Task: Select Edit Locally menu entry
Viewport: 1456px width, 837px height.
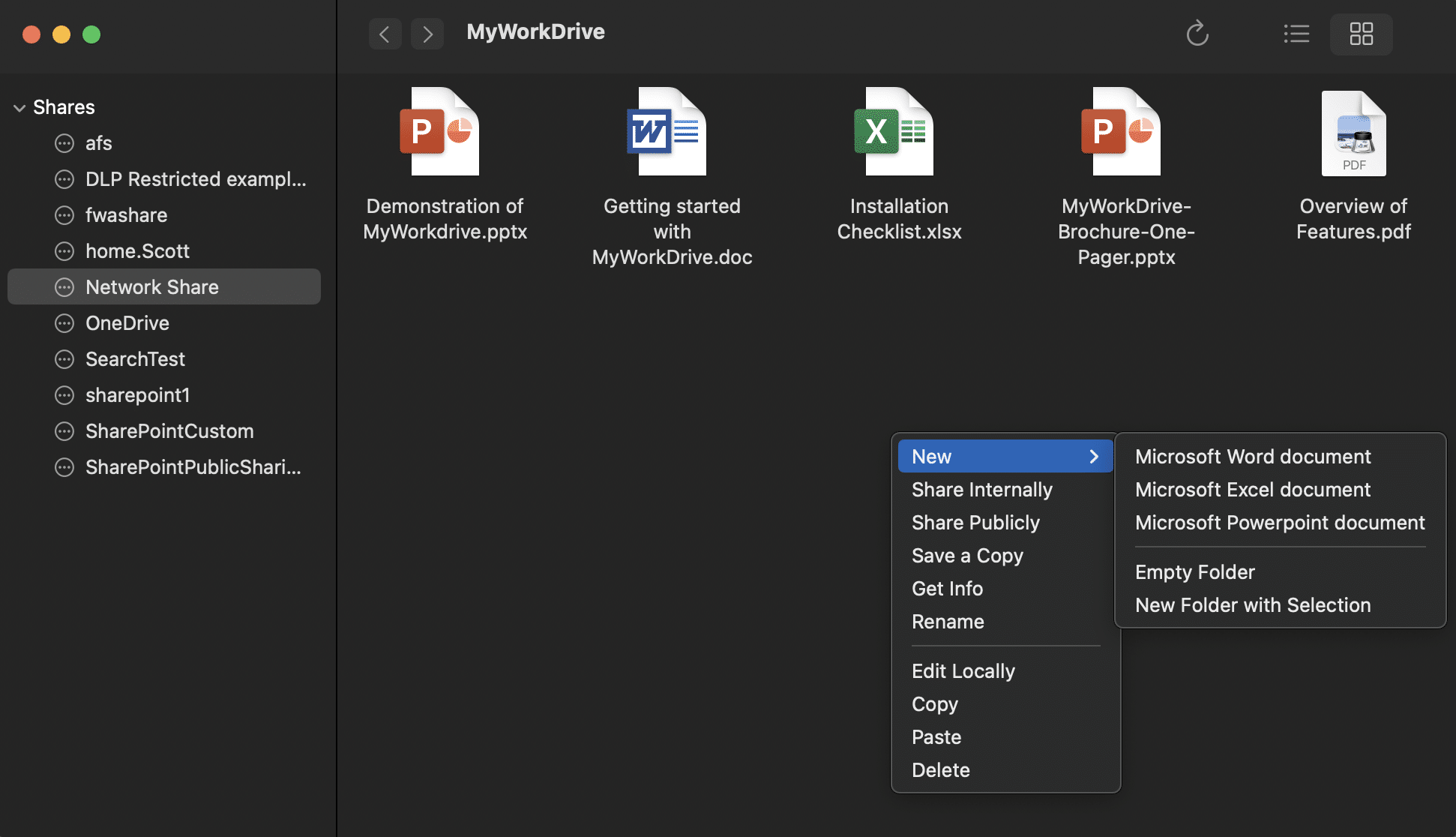Action: click(x=963, y=671)
